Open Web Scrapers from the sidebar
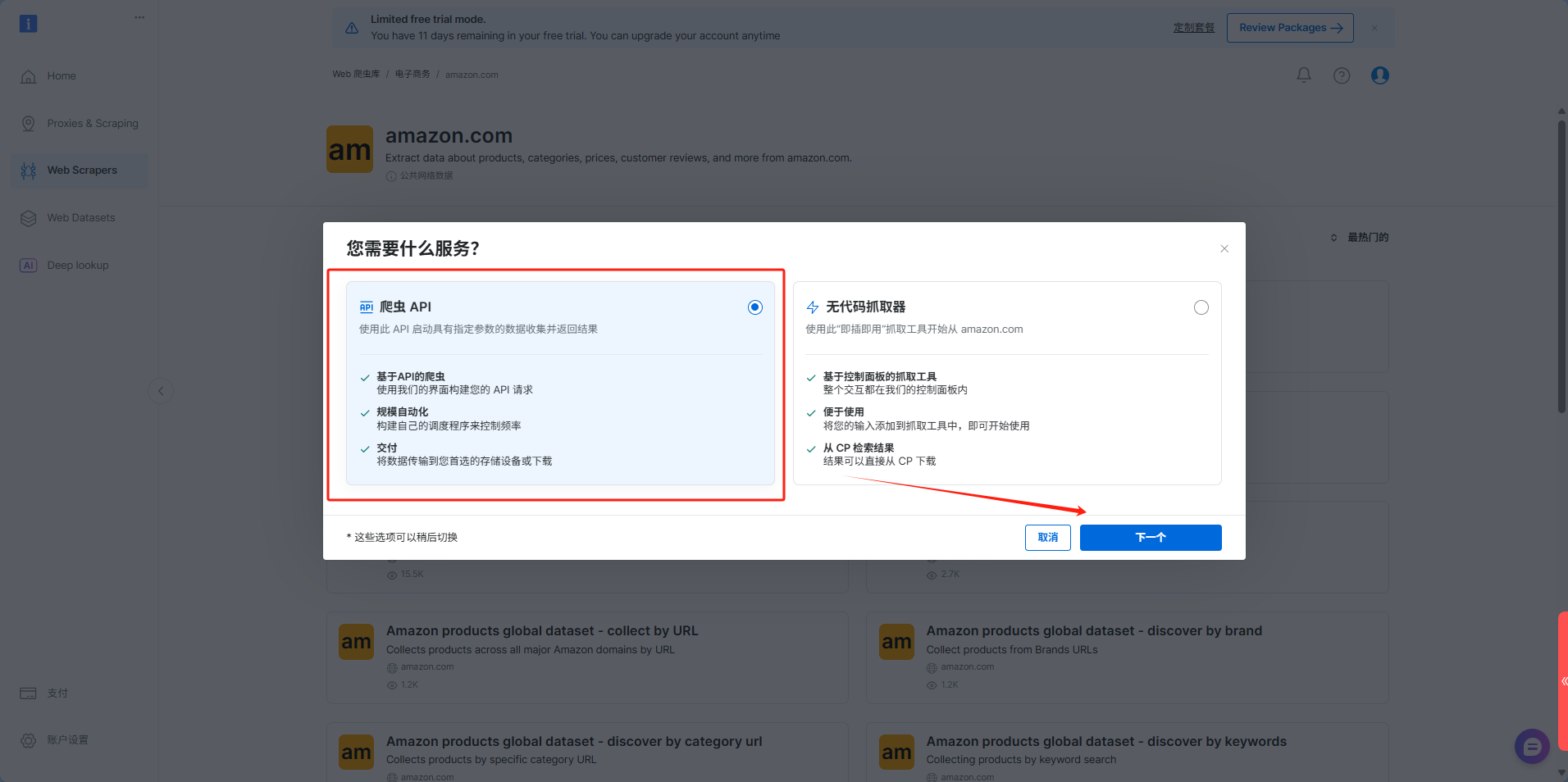Screen dimensions: 1568x782 tap(82, 170)
